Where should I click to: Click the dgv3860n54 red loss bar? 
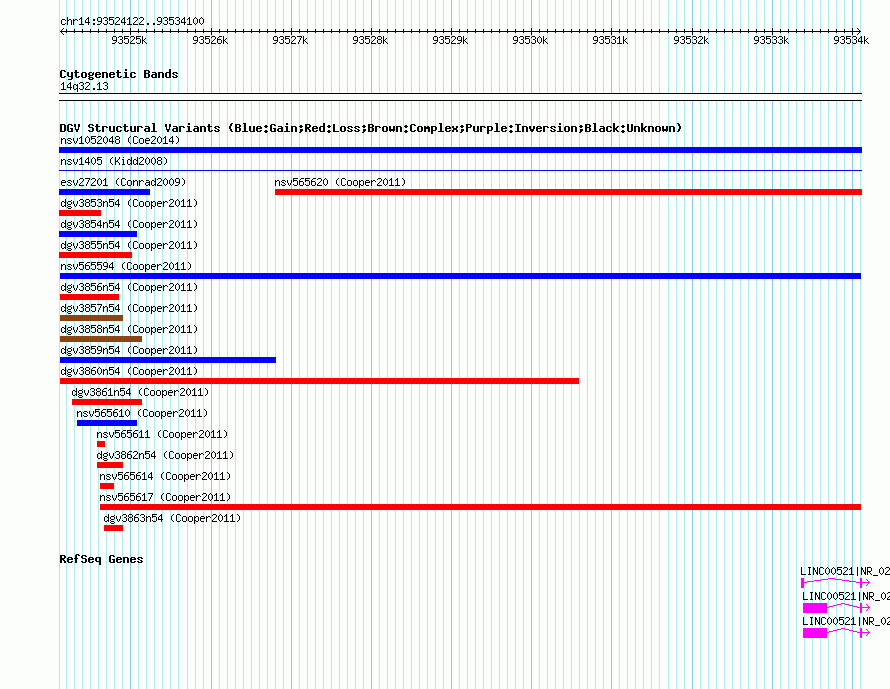(319, 381)
